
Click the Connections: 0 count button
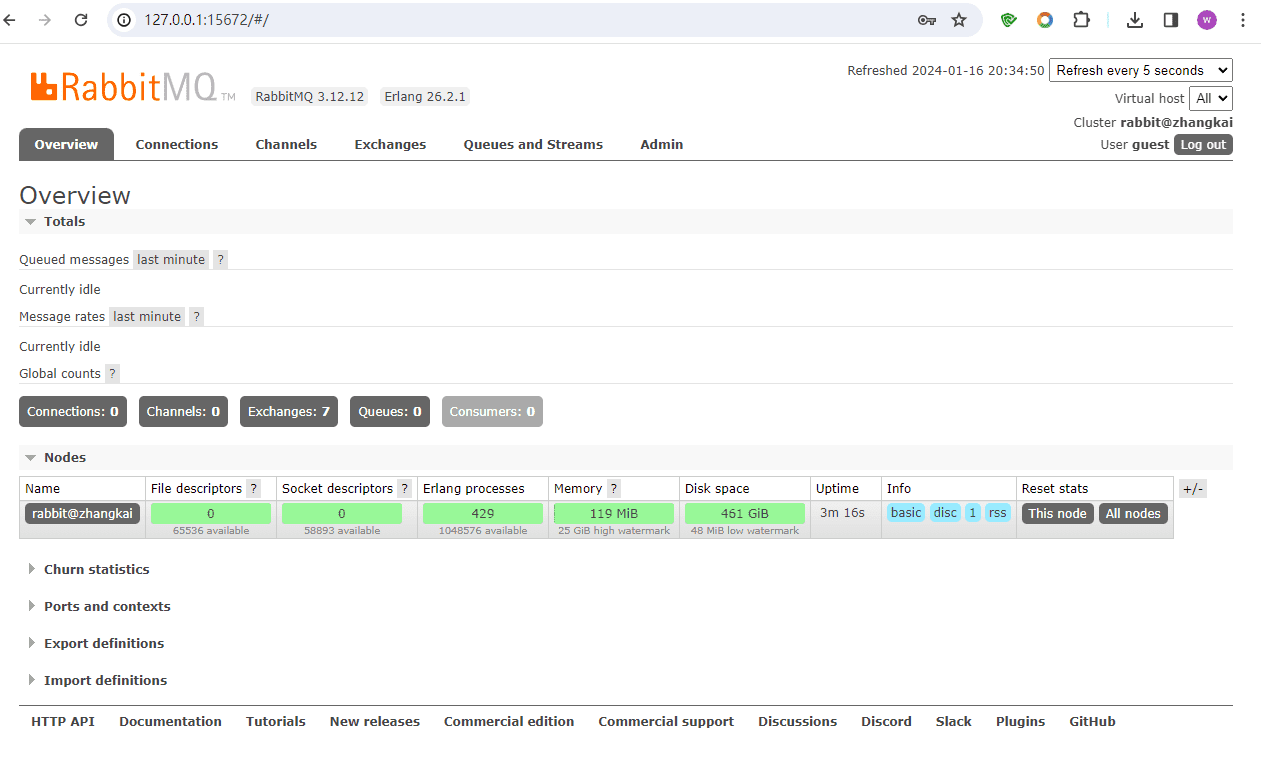73,411
